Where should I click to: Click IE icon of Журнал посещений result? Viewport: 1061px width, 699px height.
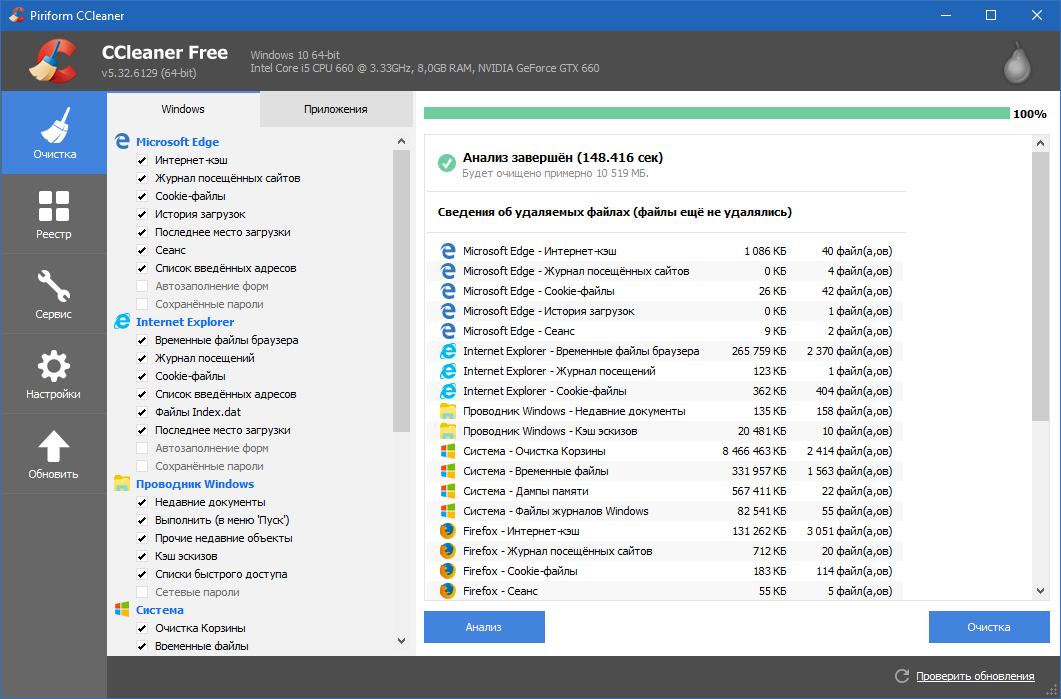pyautogui.click(x=447, y=371)
